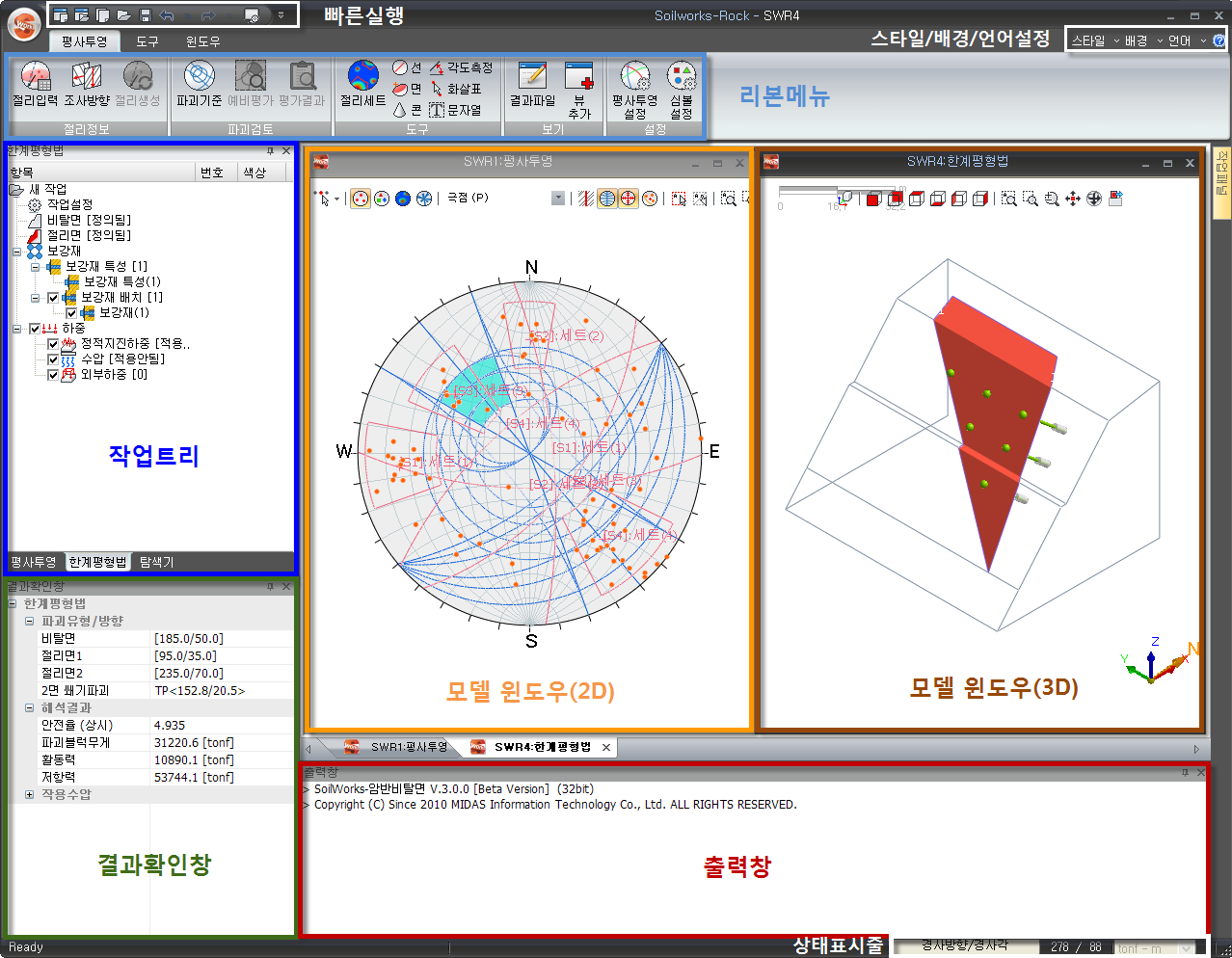Collapse the 보강재 tree node
This screenshot has width=1232, height=958.
point(17,252)
